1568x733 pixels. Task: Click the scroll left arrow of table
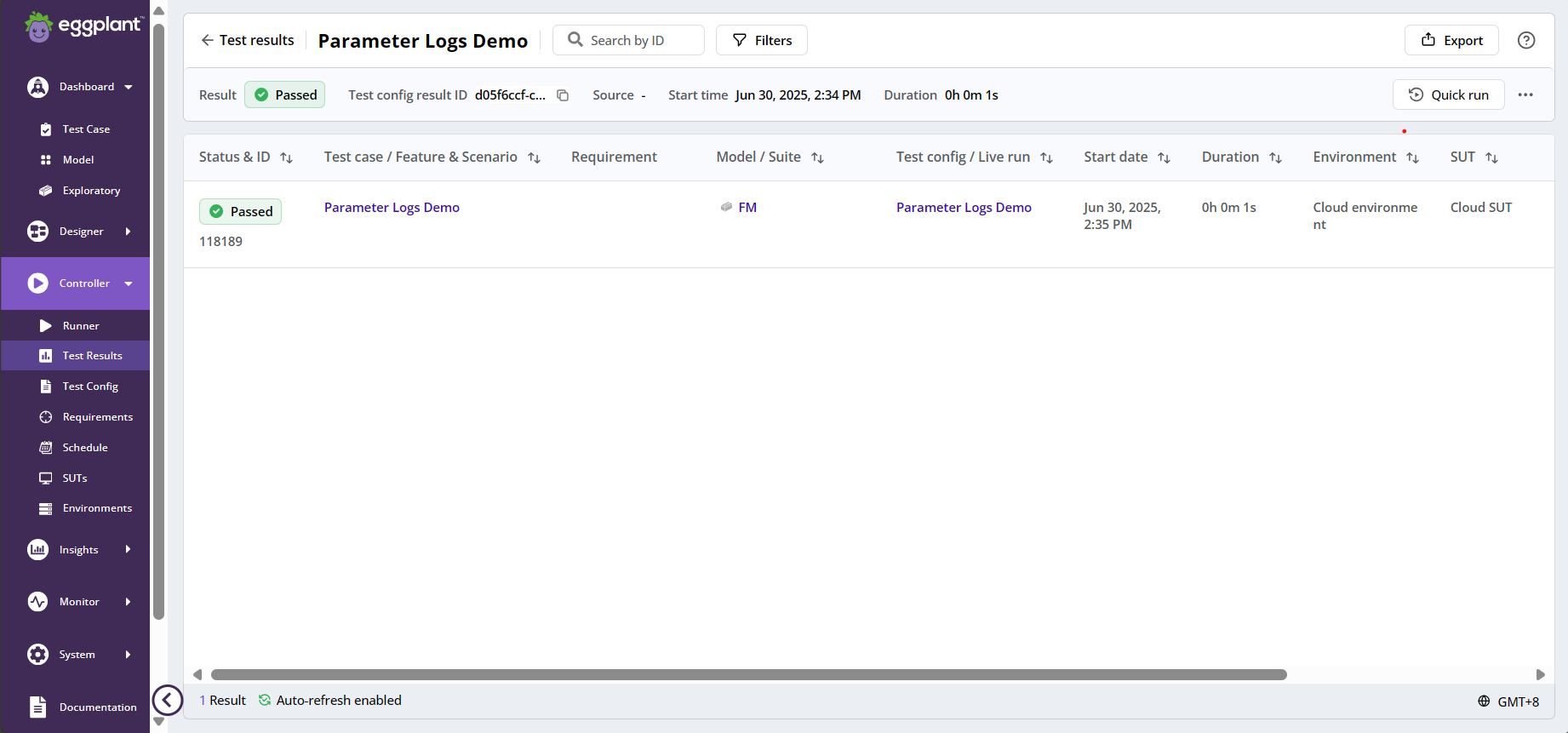click(x=197, y=675)
